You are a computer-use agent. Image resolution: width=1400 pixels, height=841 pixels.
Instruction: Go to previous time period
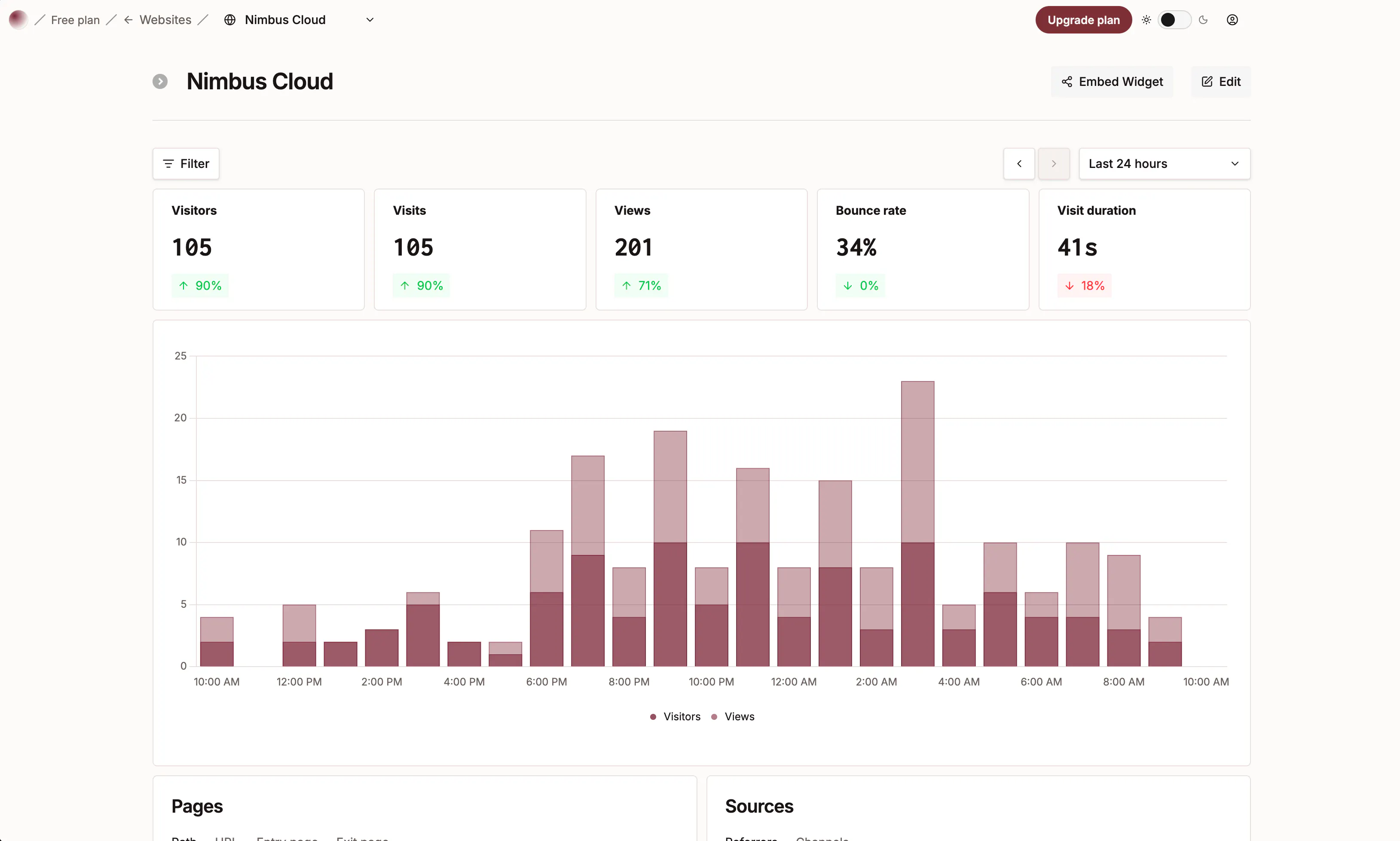(1019, 164)
